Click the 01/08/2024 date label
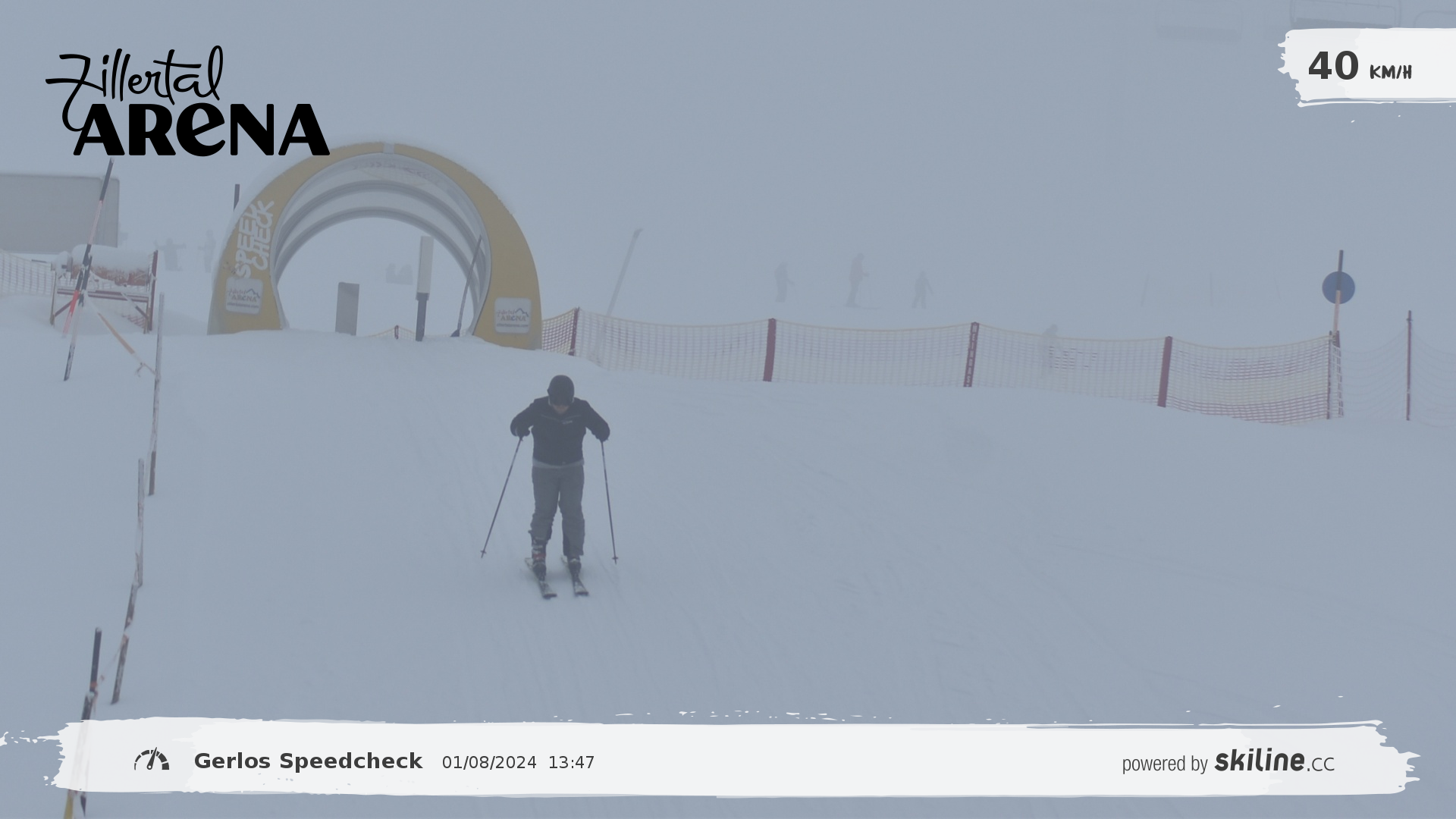This screenshot has height=819, width=1456. pos(489,763)
